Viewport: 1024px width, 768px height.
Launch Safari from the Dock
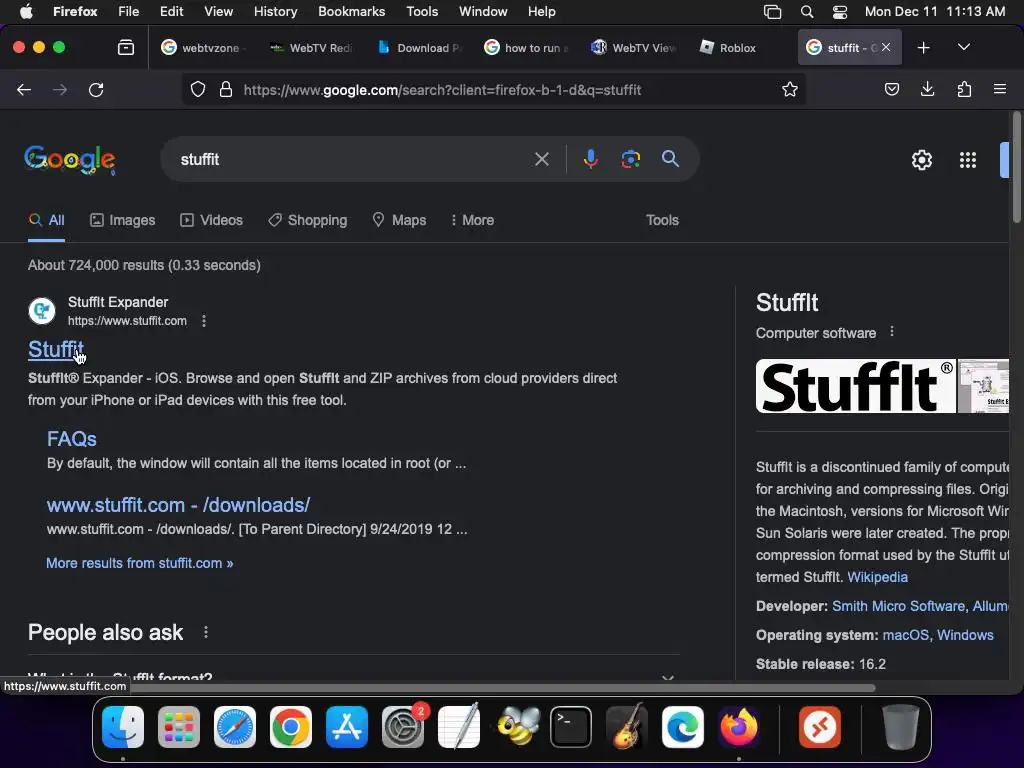click(234, 727)
